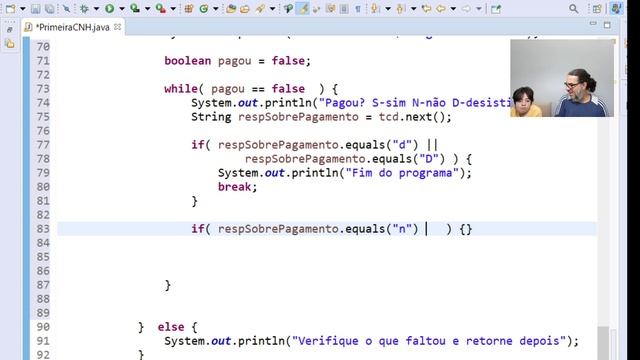Screen dimensions: 640x360
Task: Click the text "boolean pagou = false;"
Action: (x=238, y=61)
